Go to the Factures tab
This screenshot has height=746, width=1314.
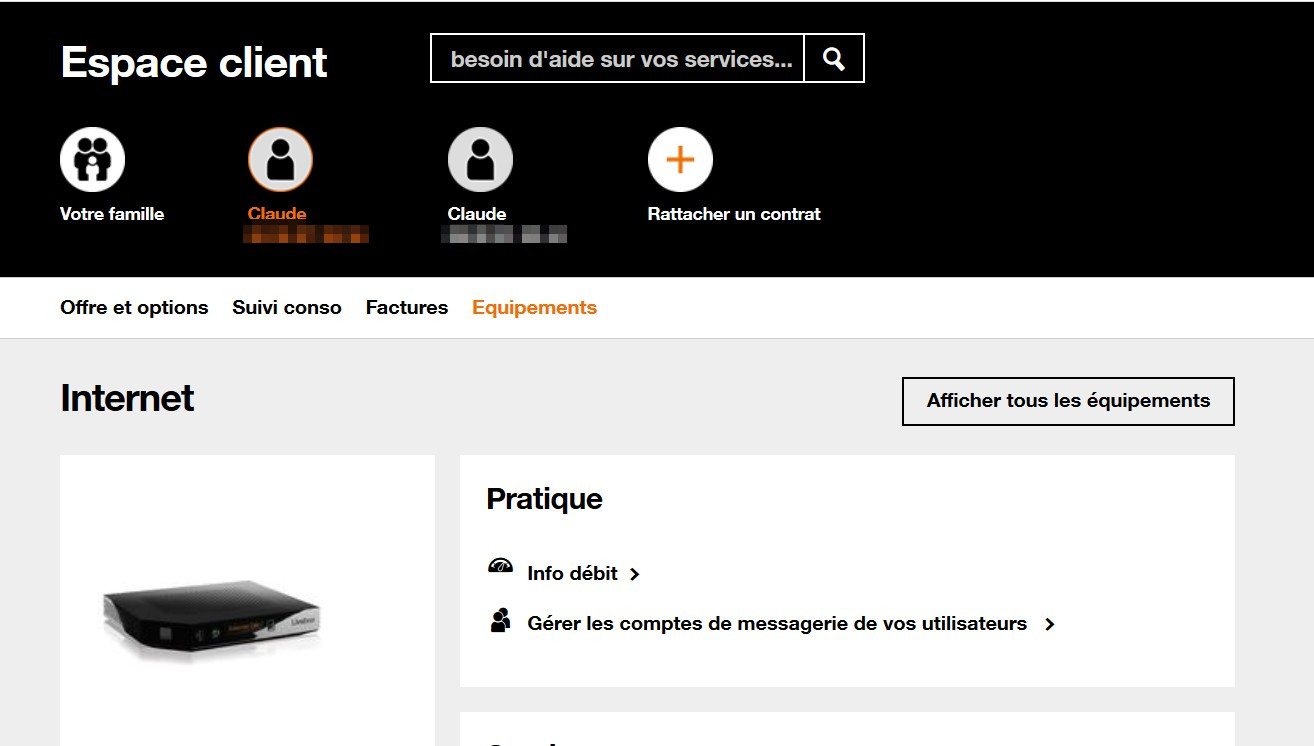click(407, 308)
